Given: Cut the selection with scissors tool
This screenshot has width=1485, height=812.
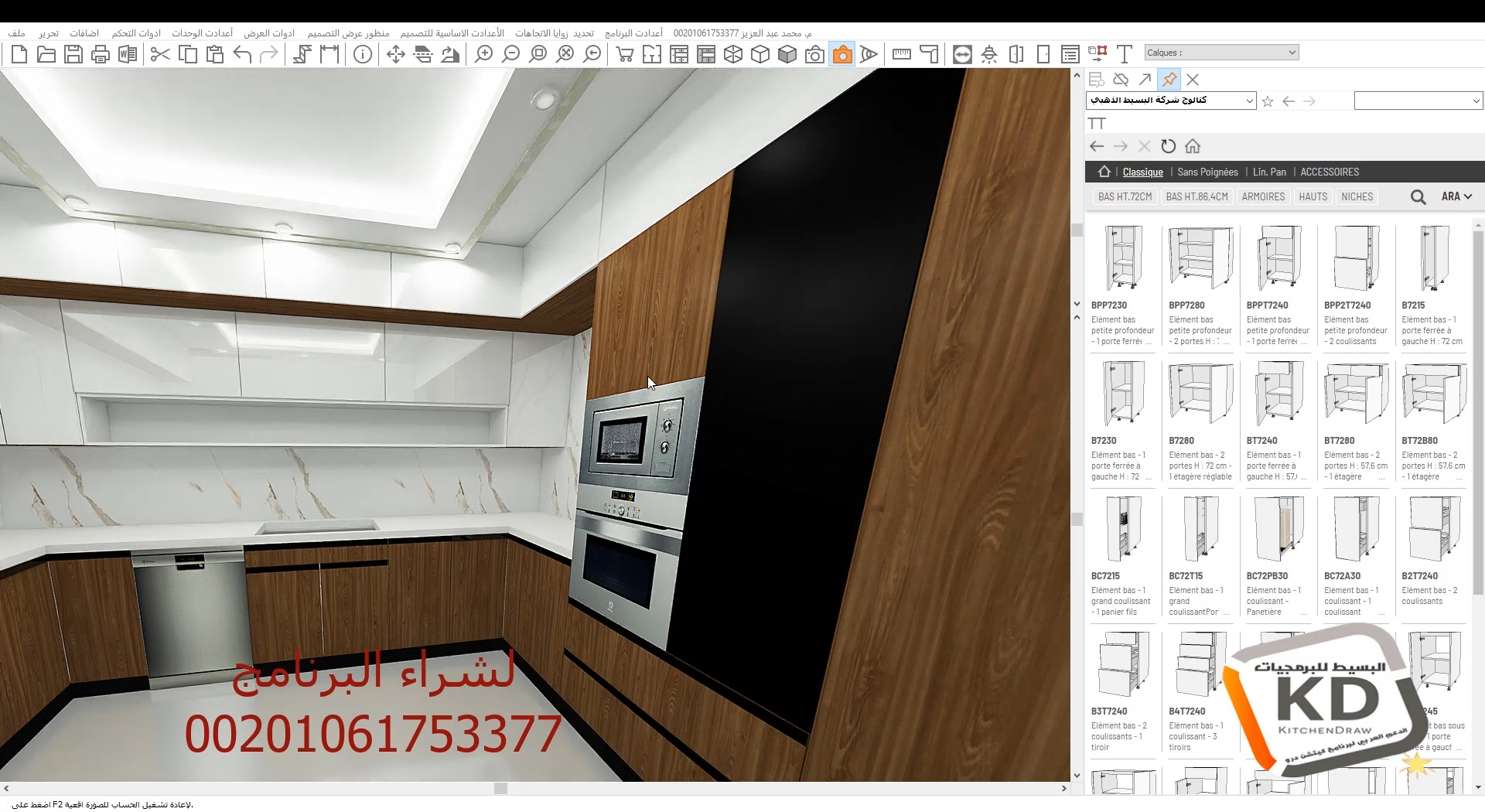Looking at the screenshot, I should tap(161, 54).
